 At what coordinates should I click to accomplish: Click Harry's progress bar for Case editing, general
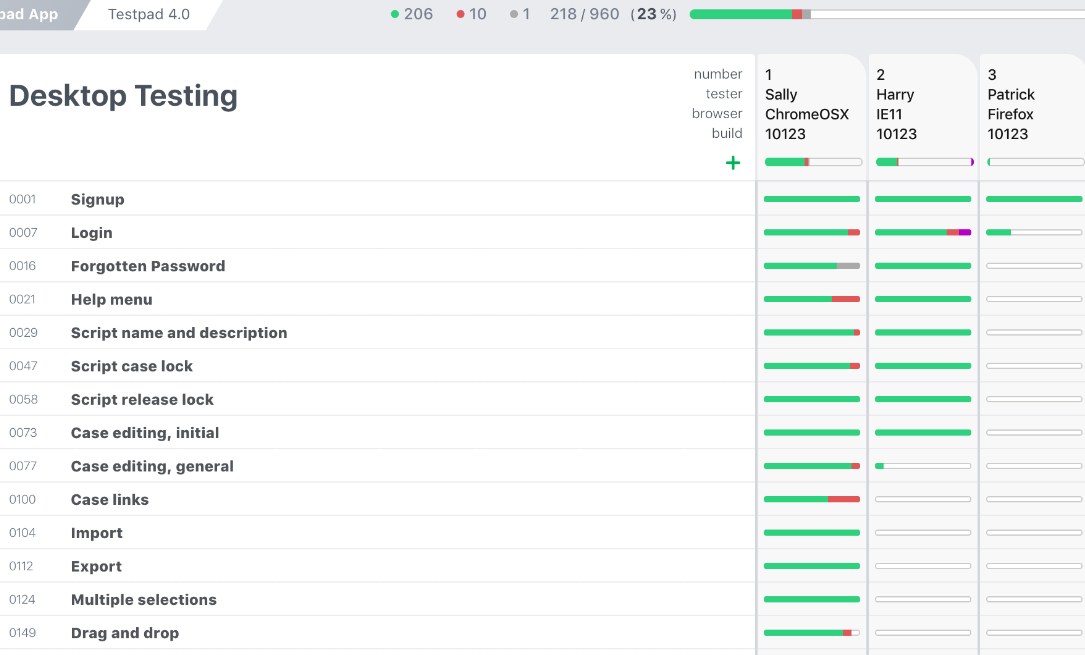[923, 465]
